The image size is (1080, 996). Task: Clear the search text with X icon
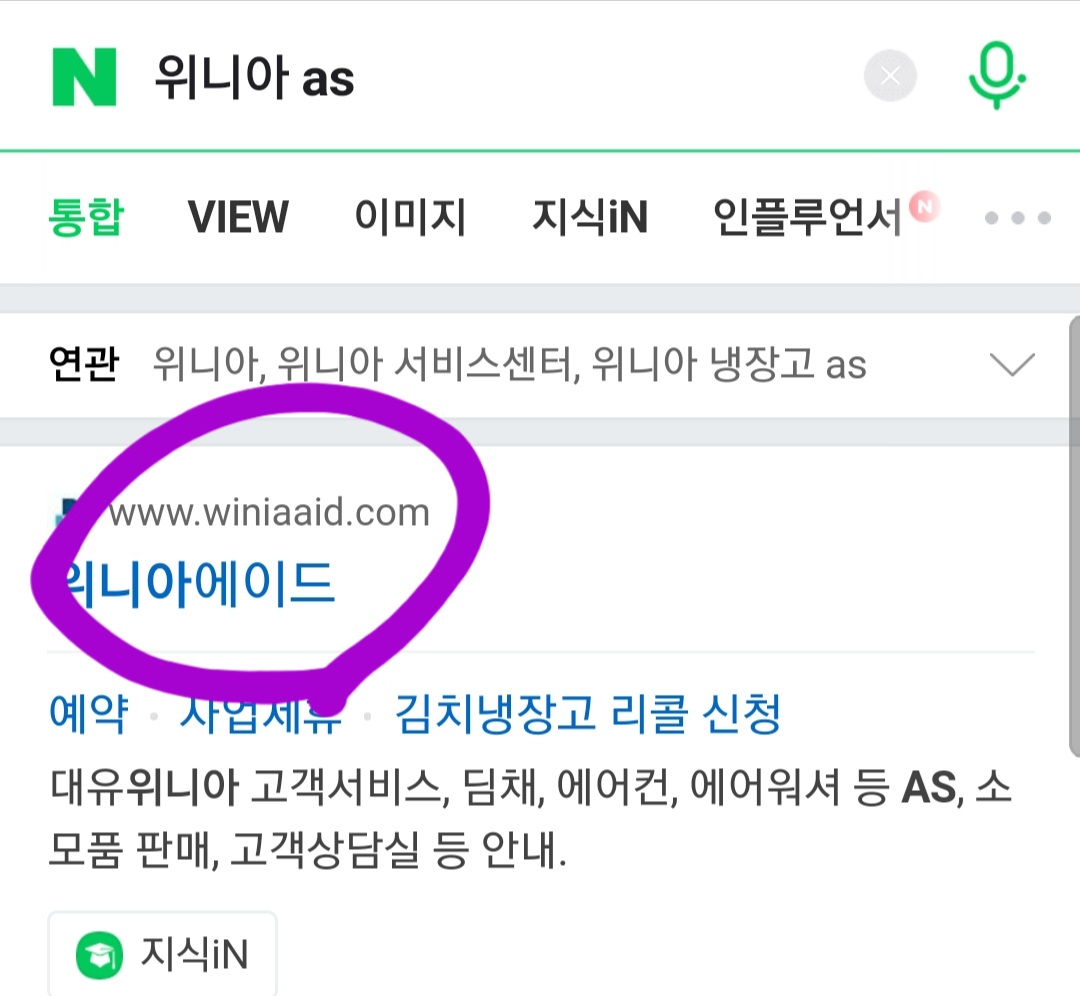coord(890,76)
